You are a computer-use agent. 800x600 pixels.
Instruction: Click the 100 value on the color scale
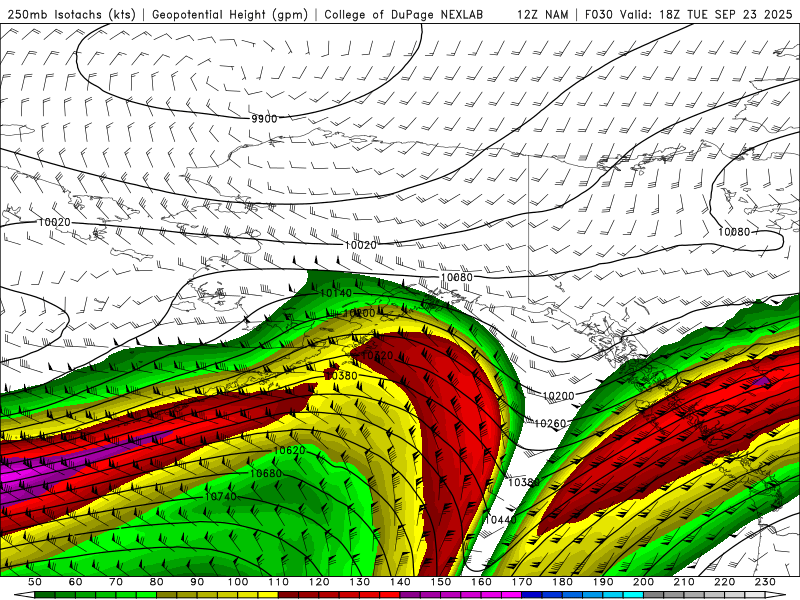point(238,582)
